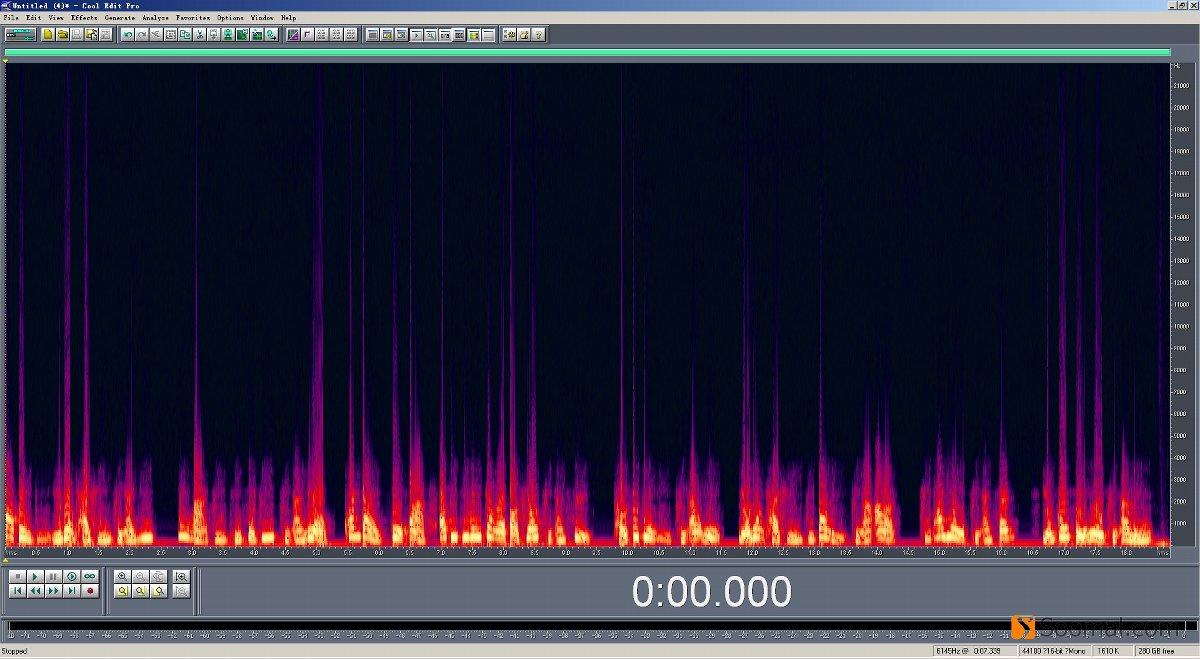Screen dimensions: 1200x659
Task: Click Zoom to Selection yellow magnifier
Action: [x=122, y=591]
